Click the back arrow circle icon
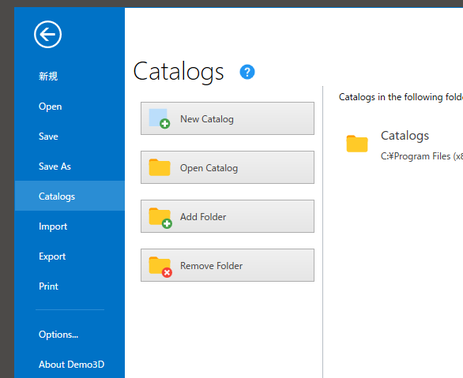Viewport: 463px width, 378px height. tap(48, 34)
